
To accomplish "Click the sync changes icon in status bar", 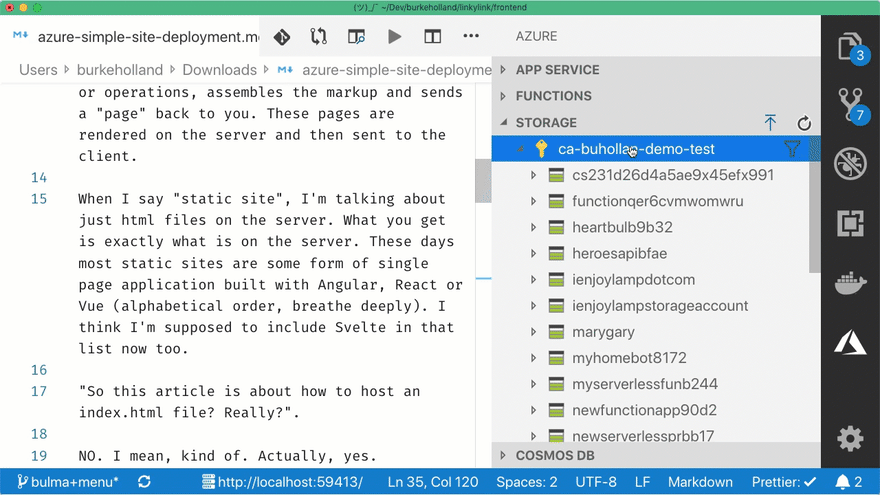I will [x=144, y=482].
